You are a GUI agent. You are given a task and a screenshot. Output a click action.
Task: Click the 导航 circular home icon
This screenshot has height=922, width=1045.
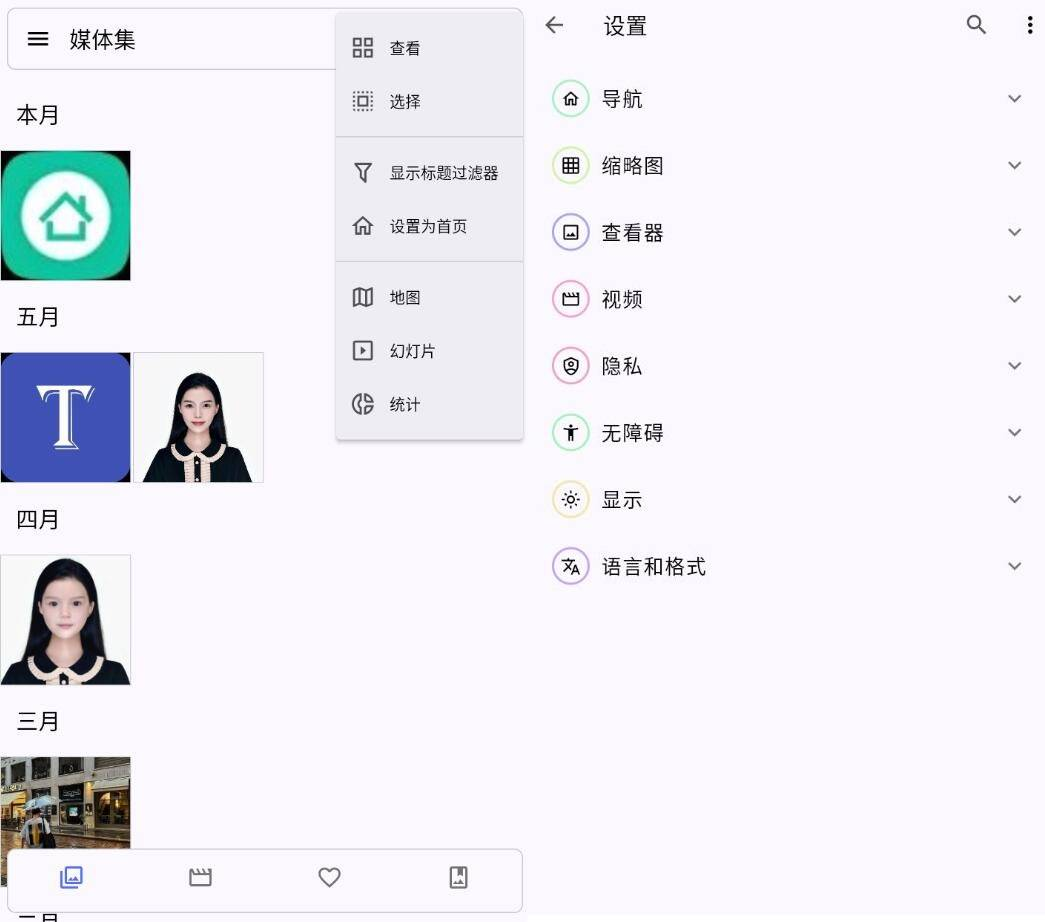coord(570,98)
